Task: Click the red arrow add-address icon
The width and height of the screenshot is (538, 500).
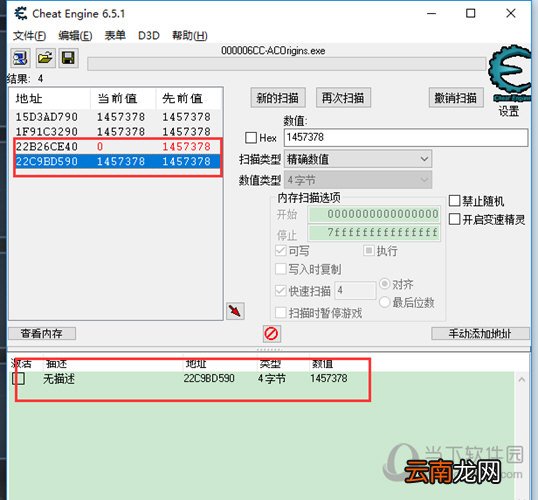Action: point(235,311)
